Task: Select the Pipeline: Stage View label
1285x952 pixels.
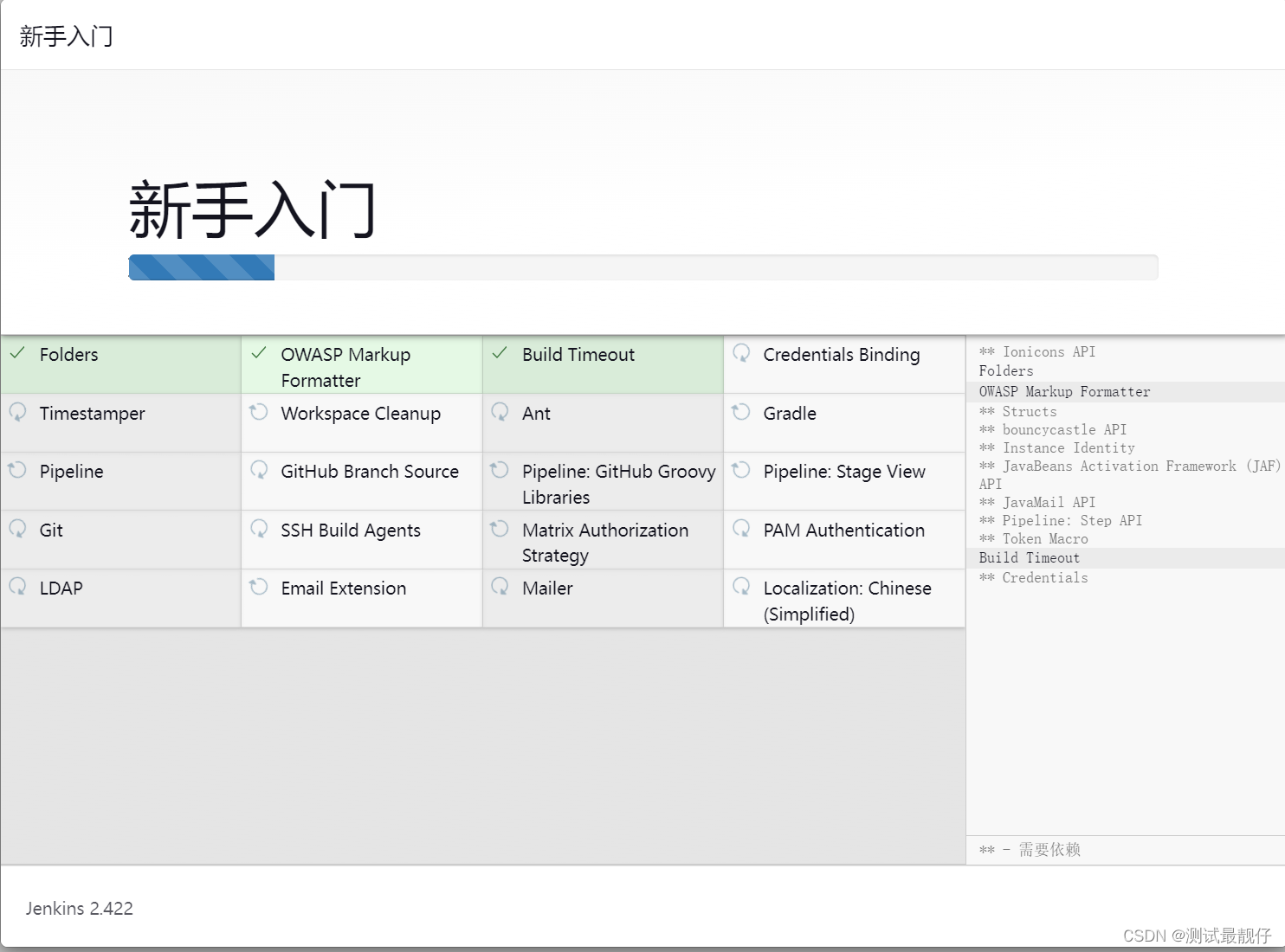Action: click(844, 472)
